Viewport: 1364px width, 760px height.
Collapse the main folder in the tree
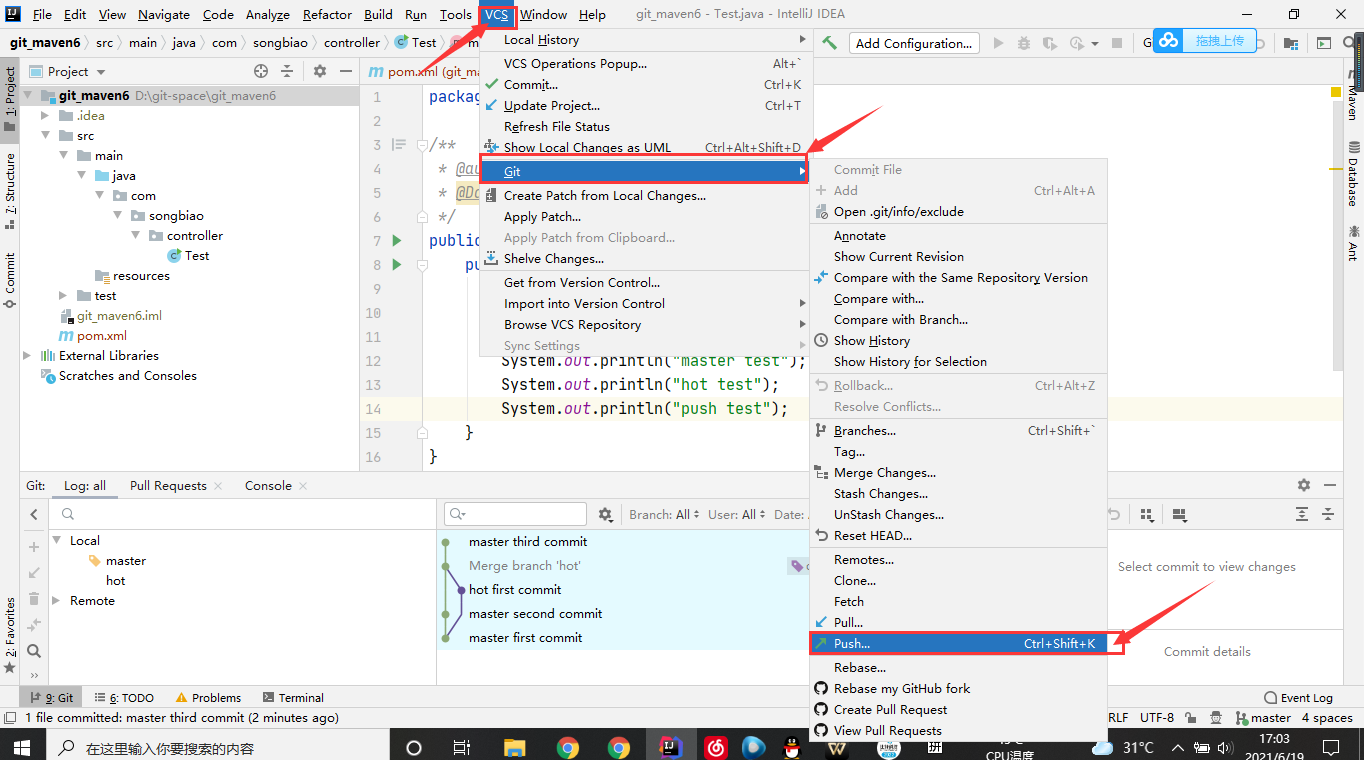tap(63, 156)
